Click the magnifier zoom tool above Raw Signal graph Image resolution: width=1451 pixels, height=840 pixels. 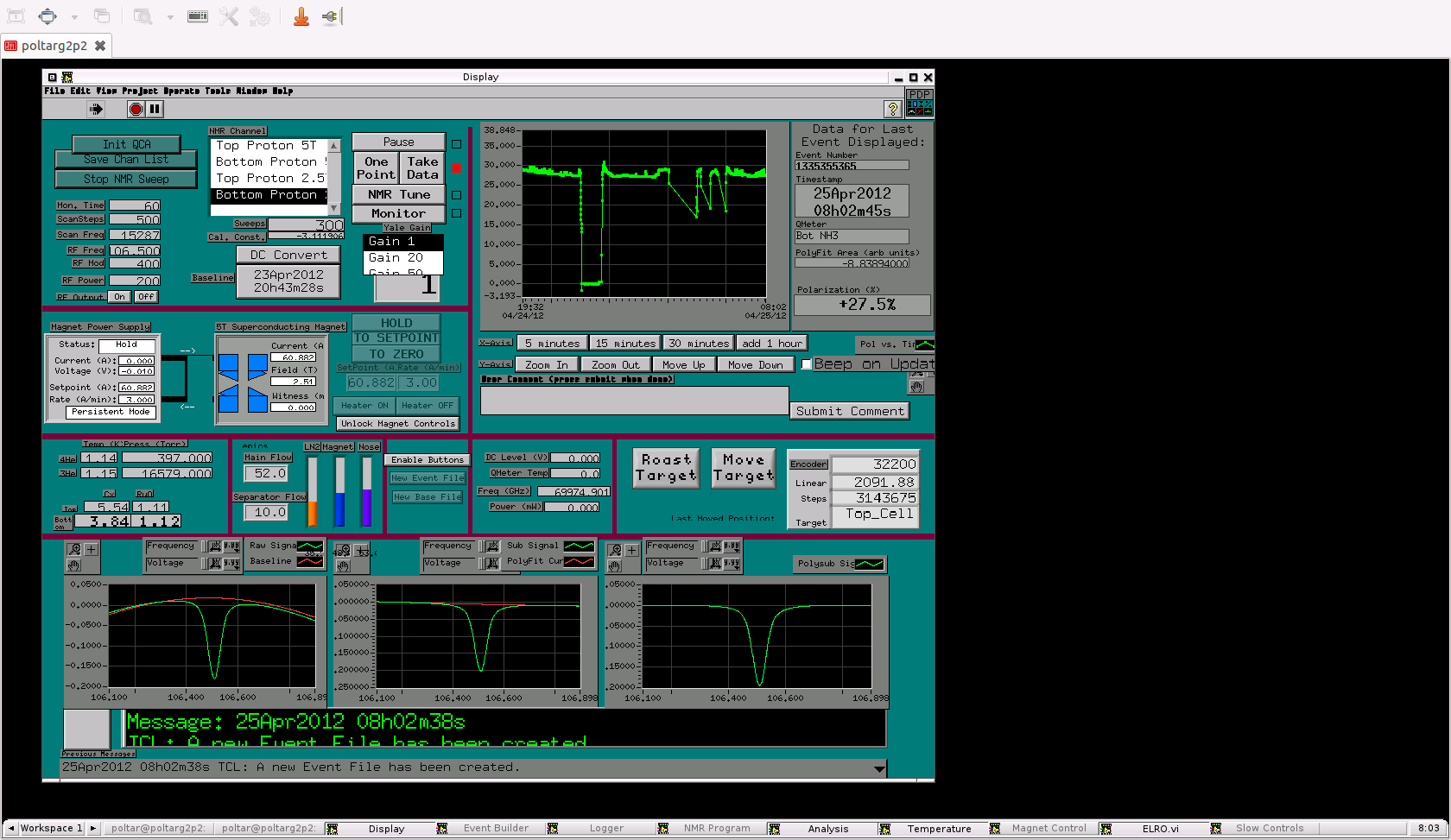coord(74,549)
